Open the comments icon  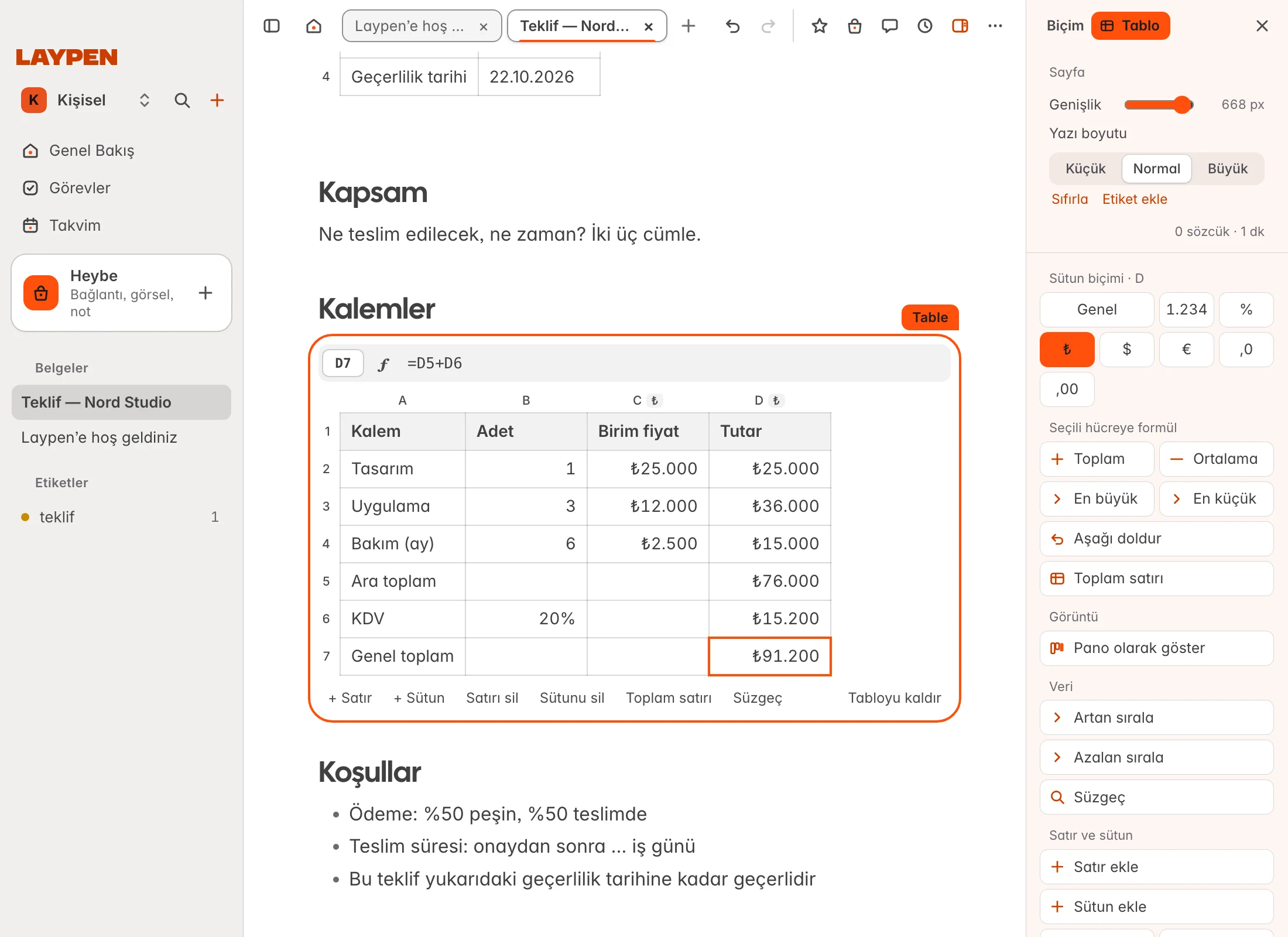coord(890,26)
